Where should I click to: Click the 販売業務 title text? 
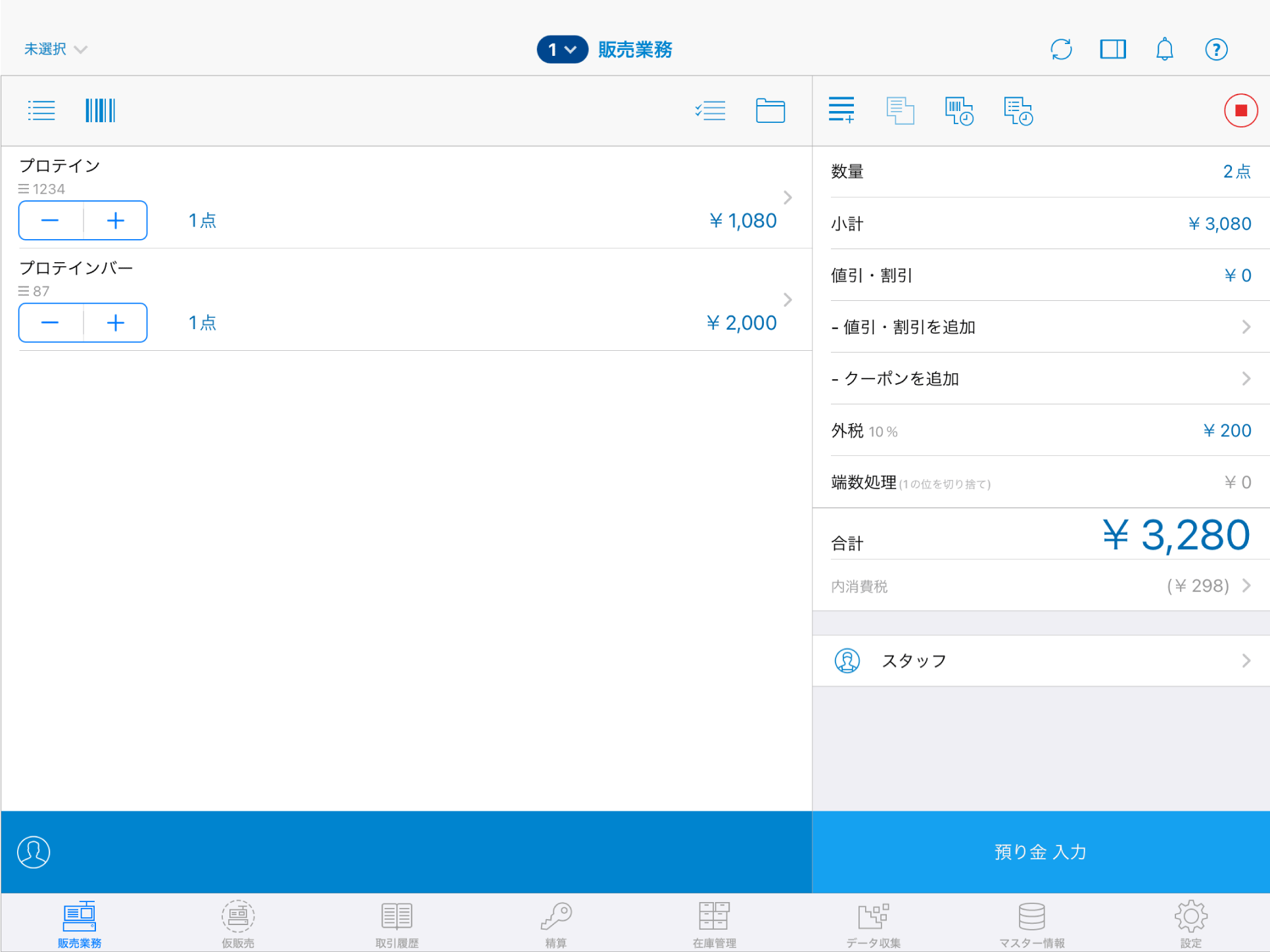point(635,49)
